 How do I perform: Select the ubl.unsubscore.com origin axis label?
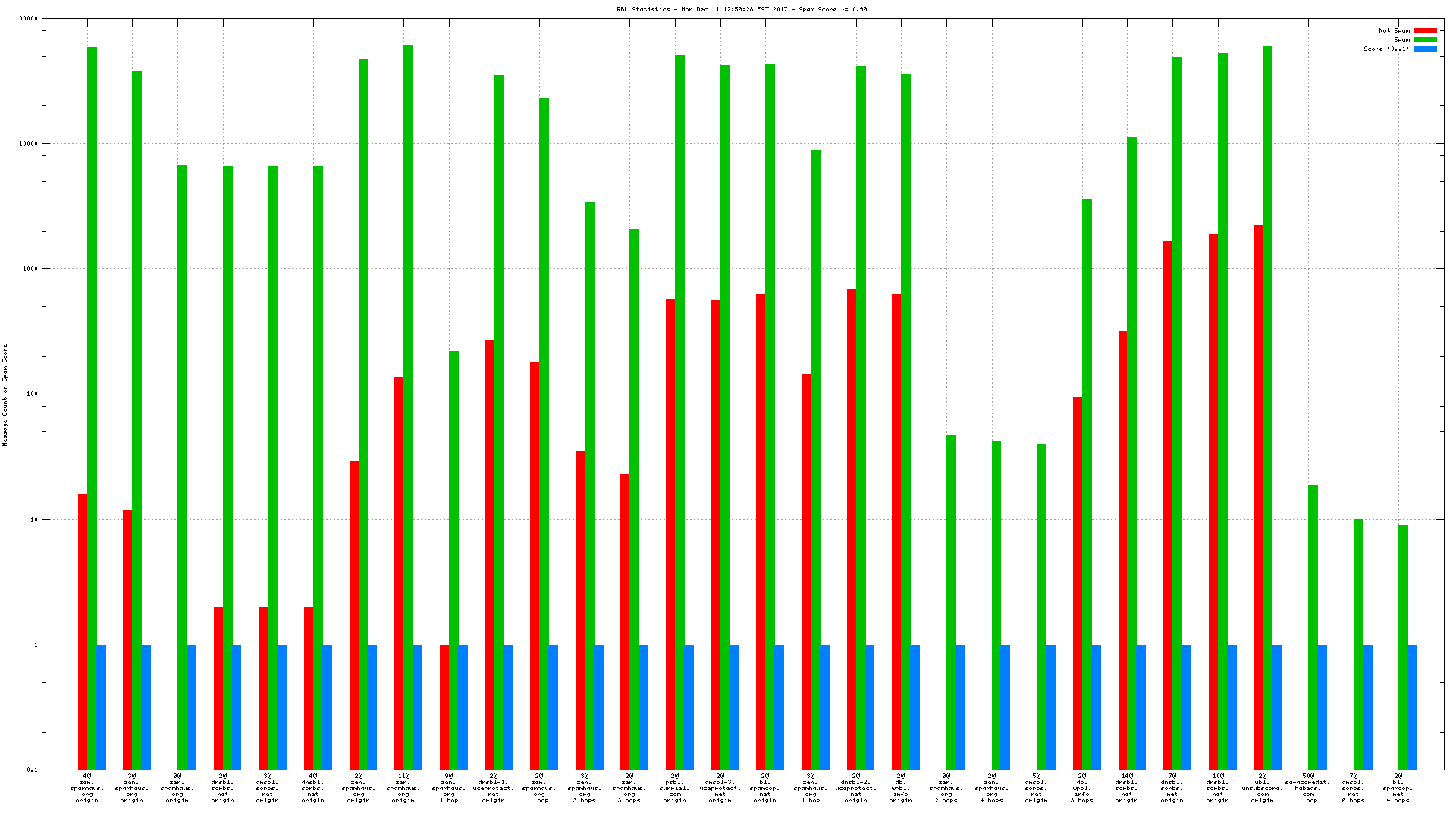(x=1262, y=788)
